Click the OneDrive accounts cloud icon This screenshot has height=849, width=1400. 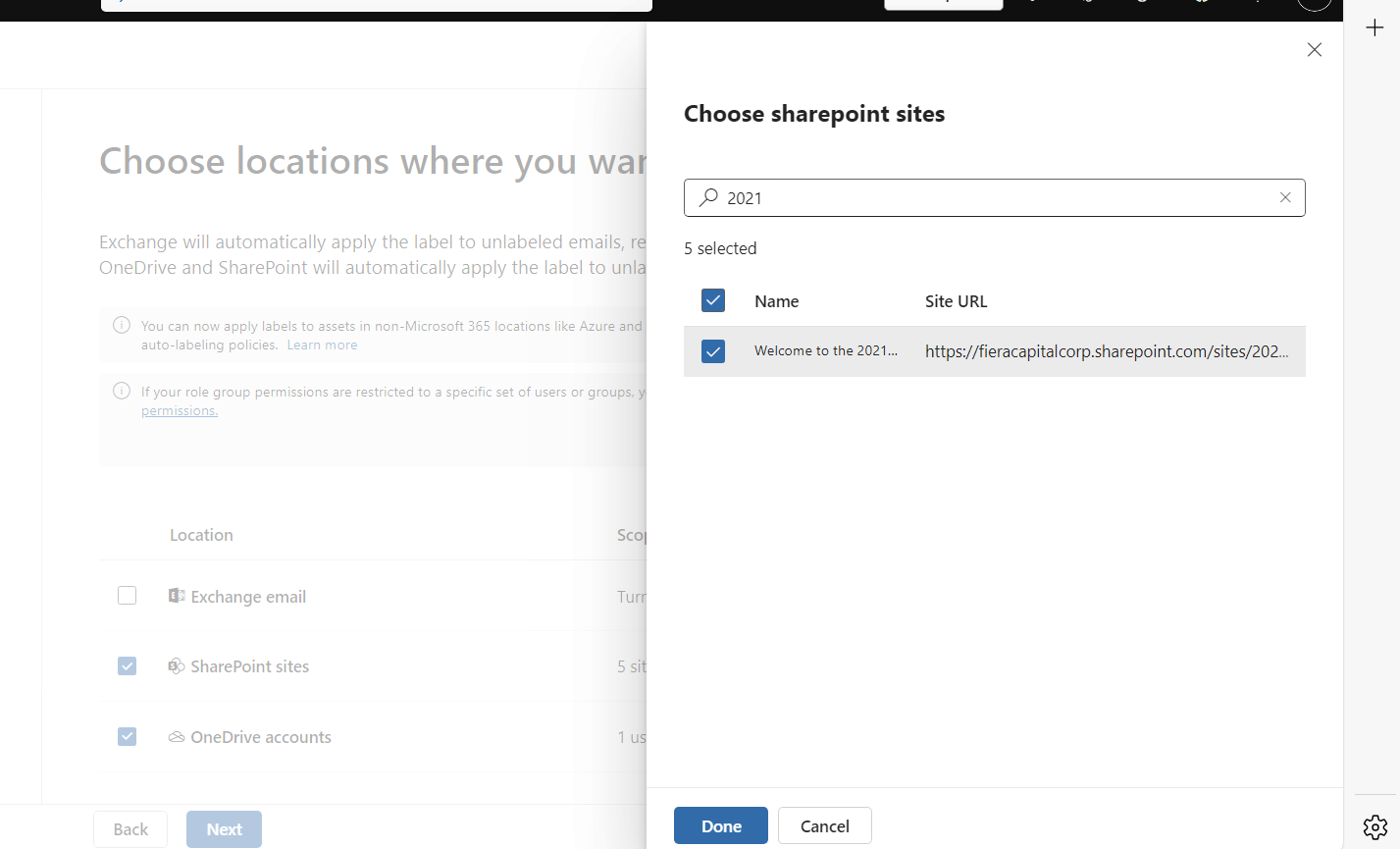click(x=177, y=736)
